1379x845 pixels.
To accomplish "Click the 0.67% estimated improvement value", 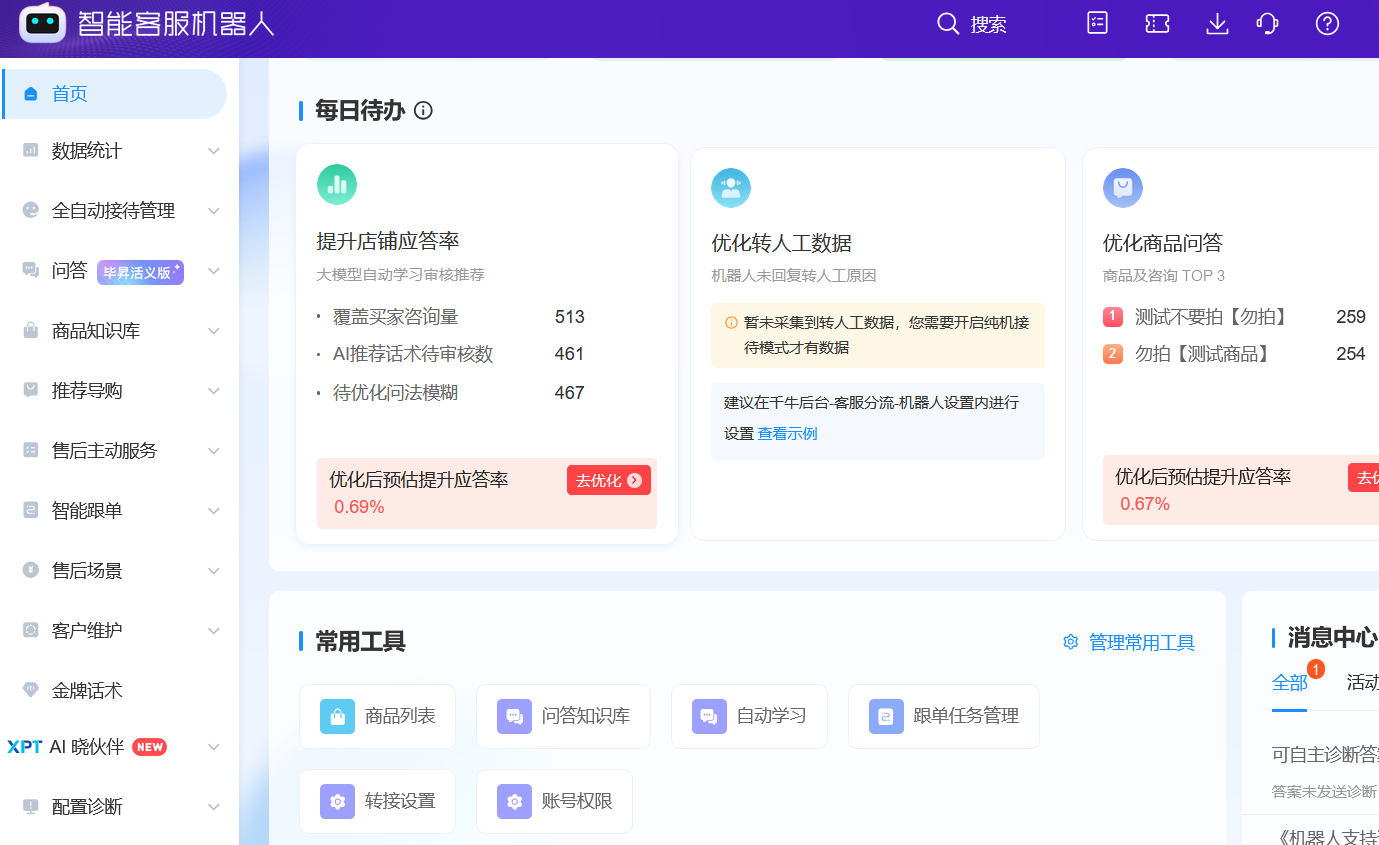I will pyautogui.click(x=1145, y=504).
